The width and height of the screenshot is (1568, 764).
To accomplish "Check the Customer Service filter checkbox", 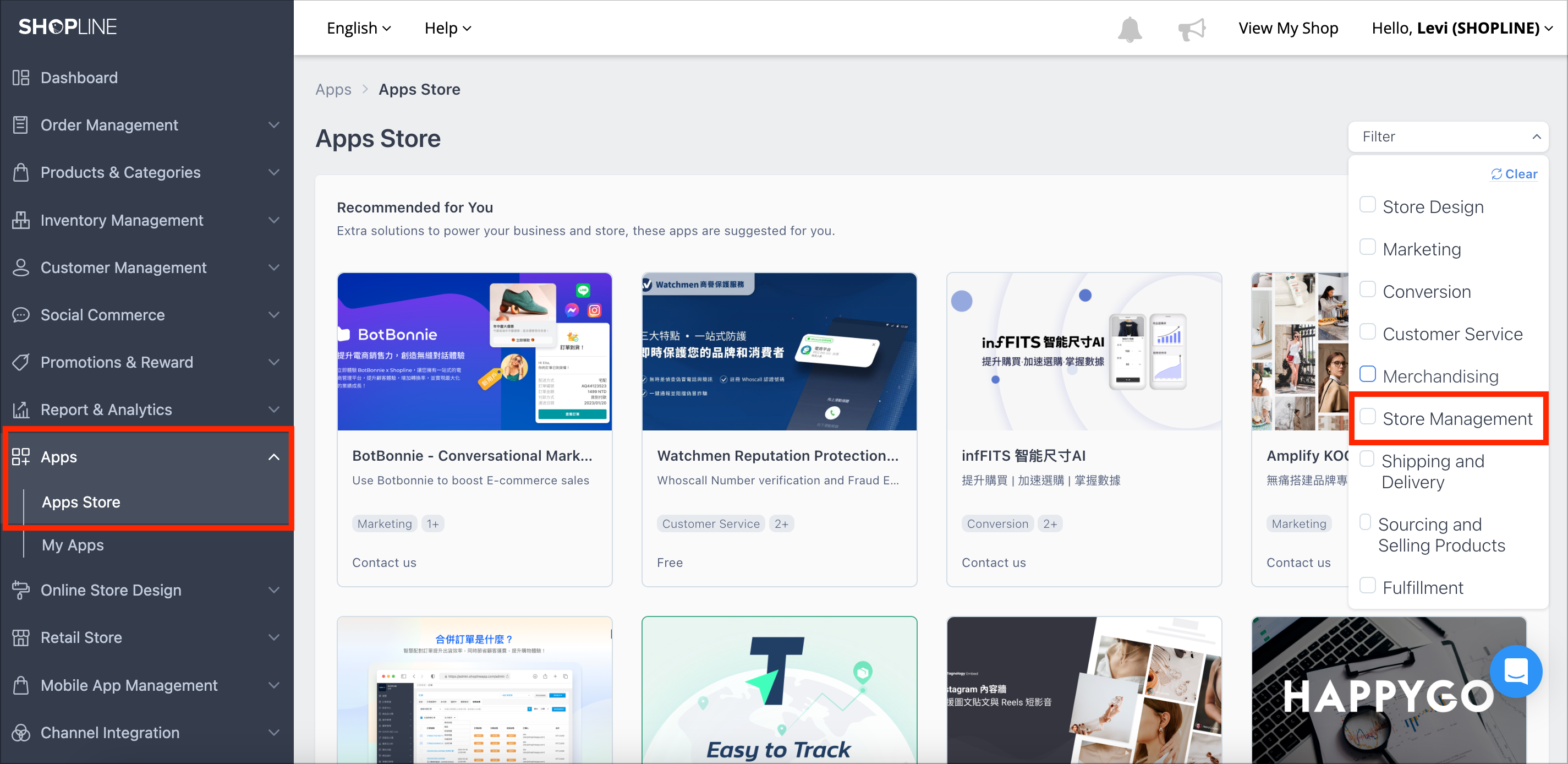I will [x=1367, y=331].
